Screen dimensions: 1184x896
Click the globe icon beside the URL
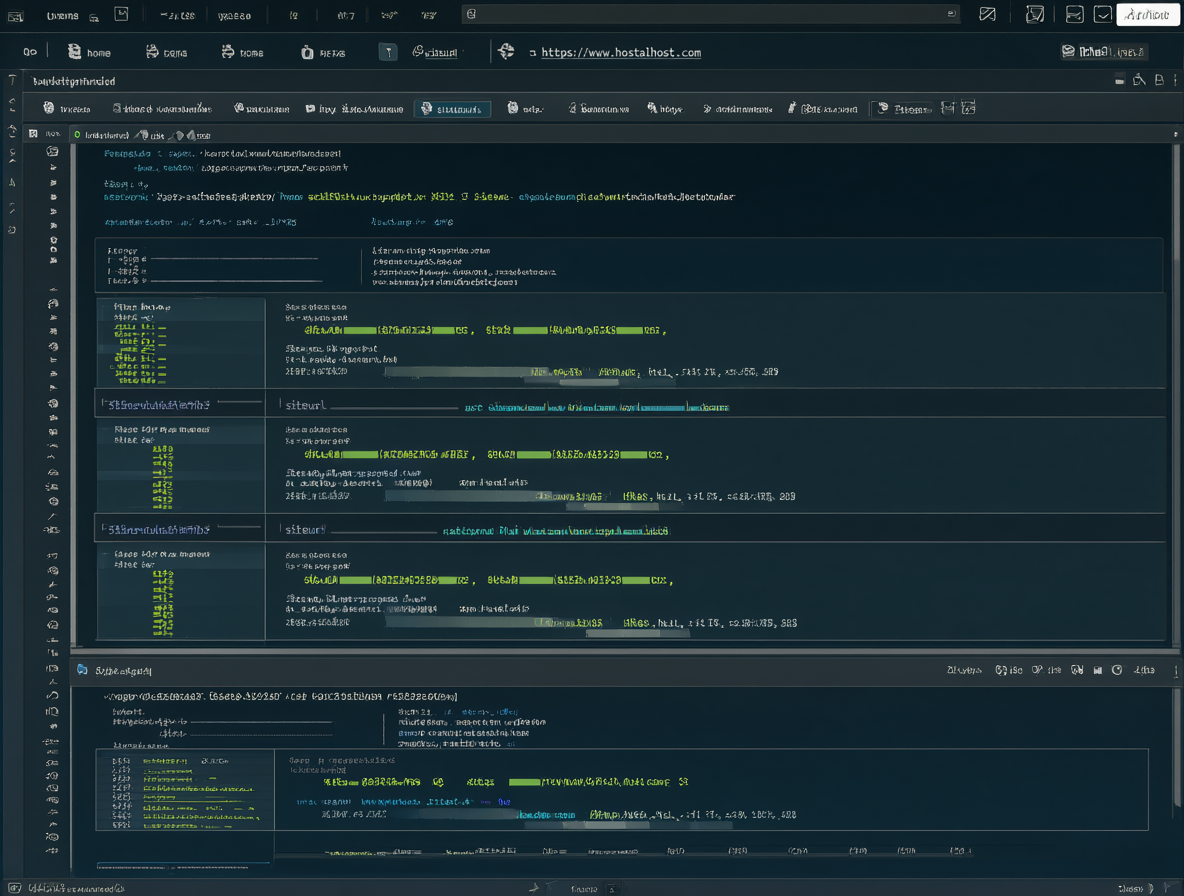pyautogui.click(x=506, y=51)
